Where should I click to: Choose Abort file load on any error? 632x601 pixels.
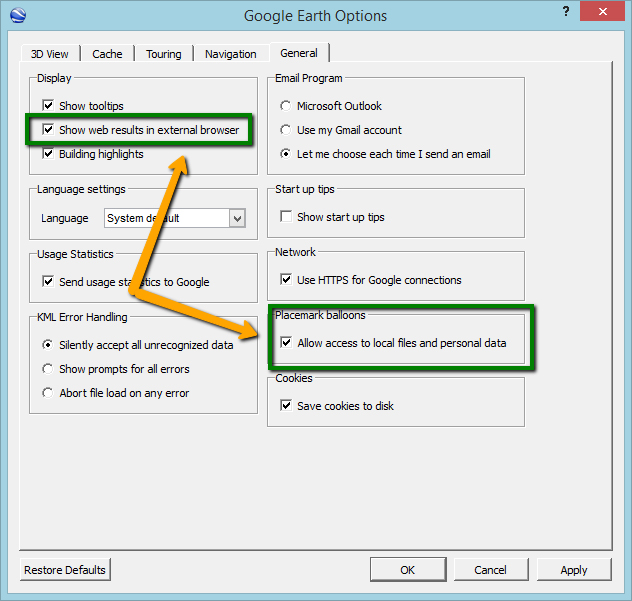point(48,393)
